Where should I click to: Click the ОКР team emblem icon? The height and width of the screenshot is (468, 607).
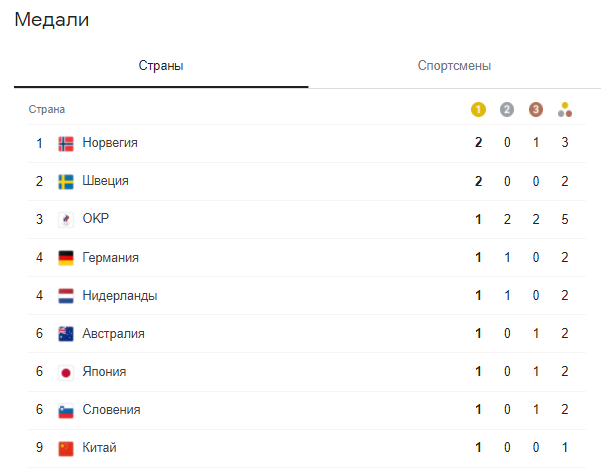tap(66, 219)
